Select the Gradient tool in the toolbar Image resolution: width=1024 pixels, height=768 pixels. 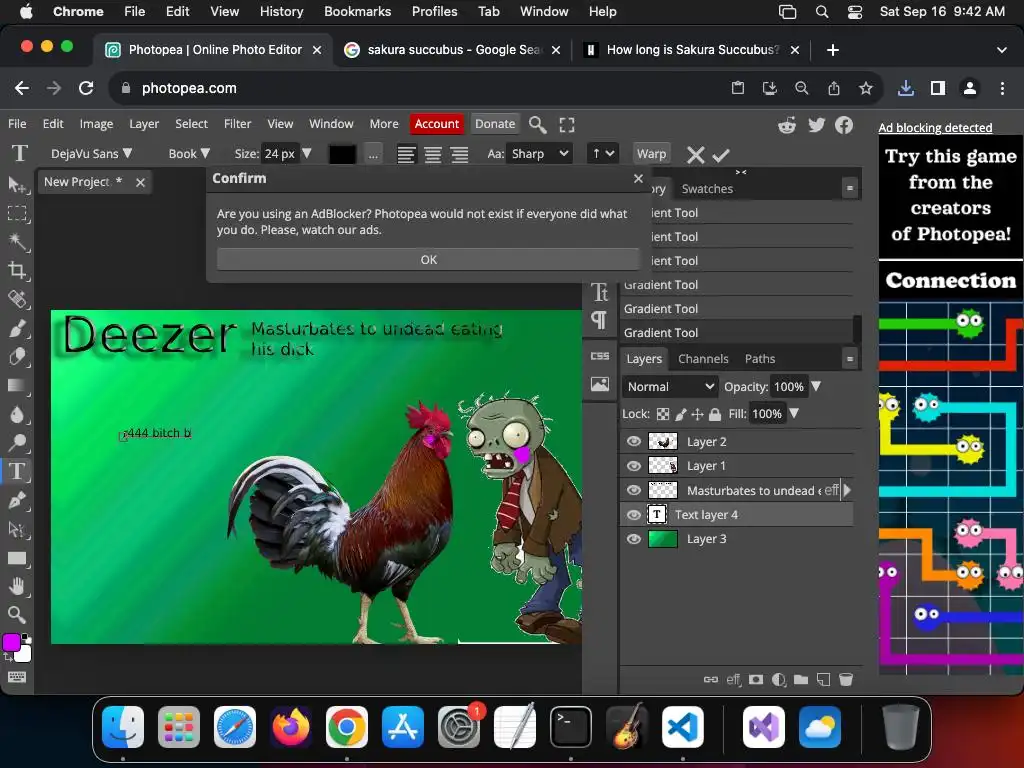pyautogui.click(x=17, y=385)
